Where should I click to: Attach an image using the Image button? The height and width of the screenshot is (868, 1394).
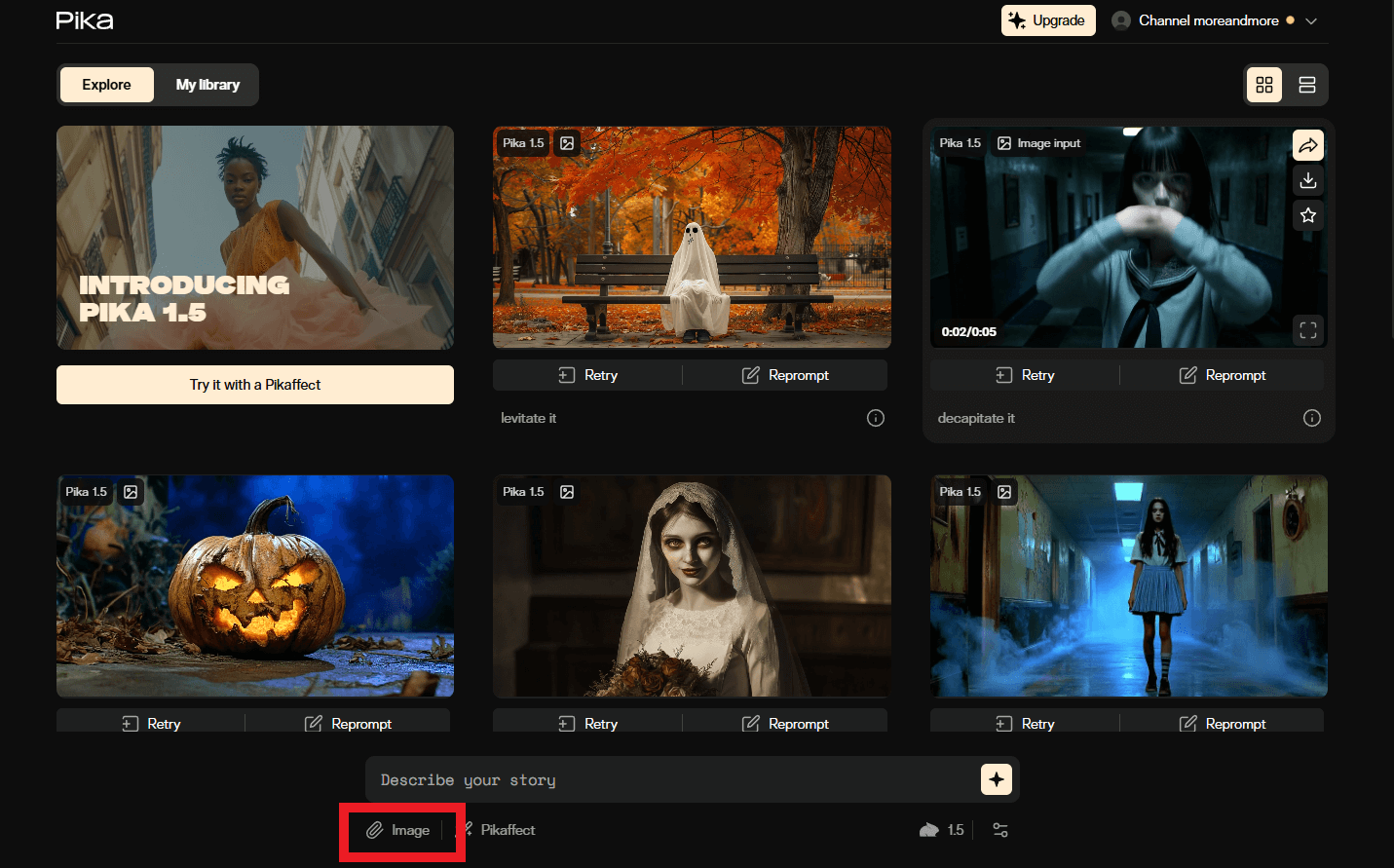click(x=398, y=830)
